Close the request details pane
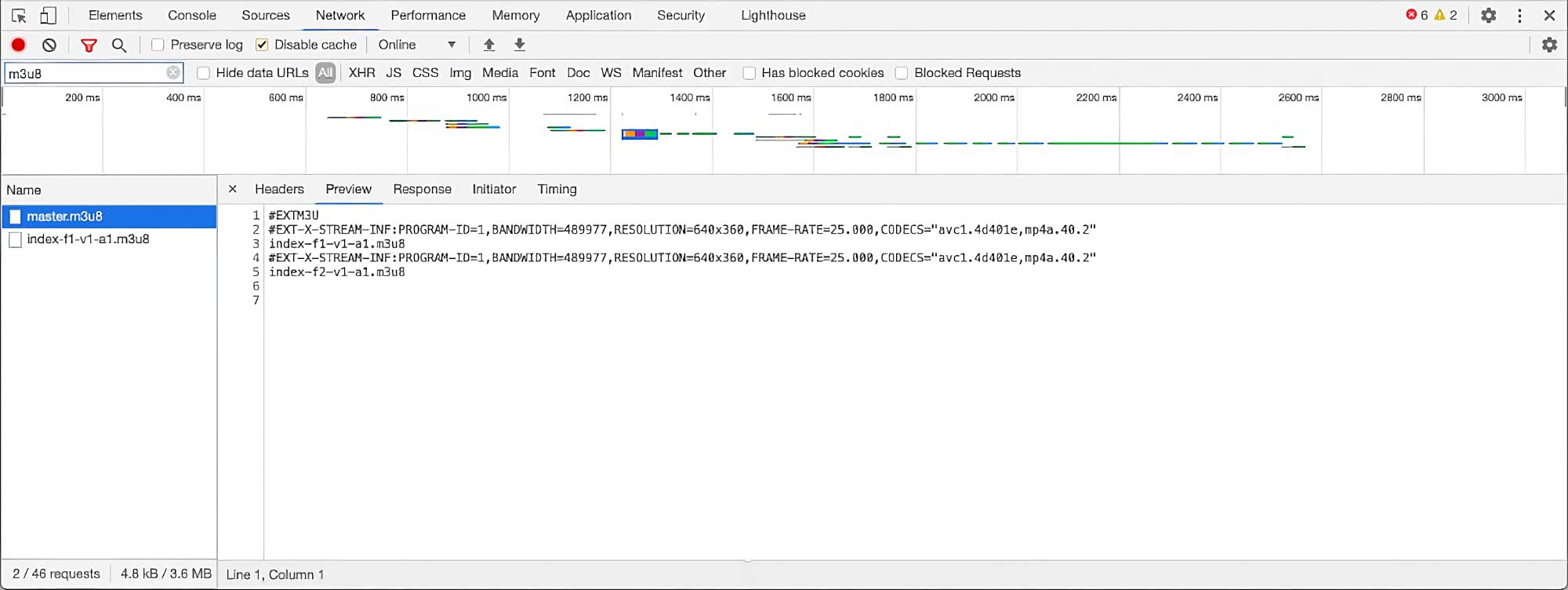Image resolution: width=1568 pixels, height=590 pixels. [x=232, y=189]
